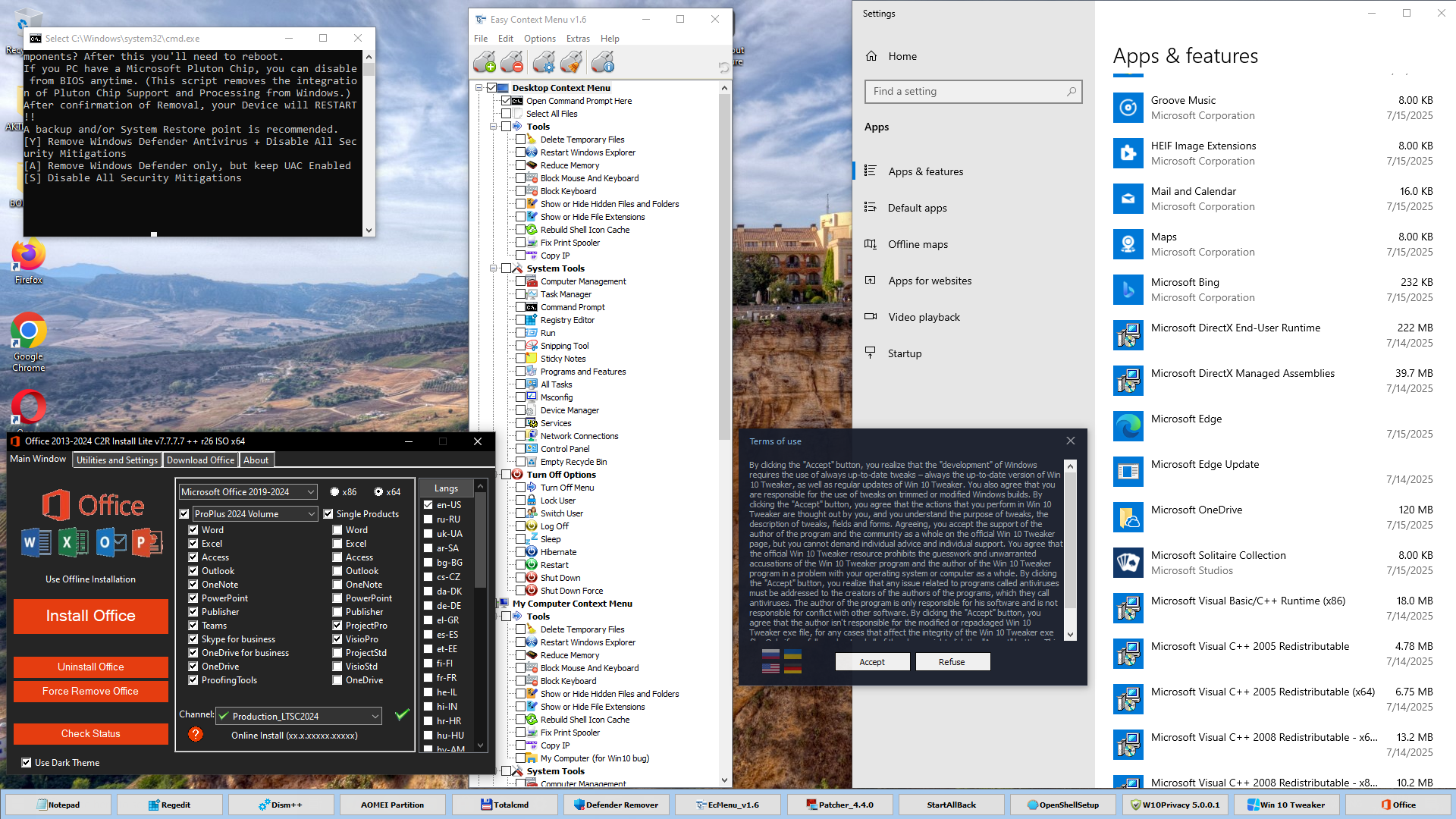Click the Check Status button
The image size is (1456, 819).
coord(91,734)
